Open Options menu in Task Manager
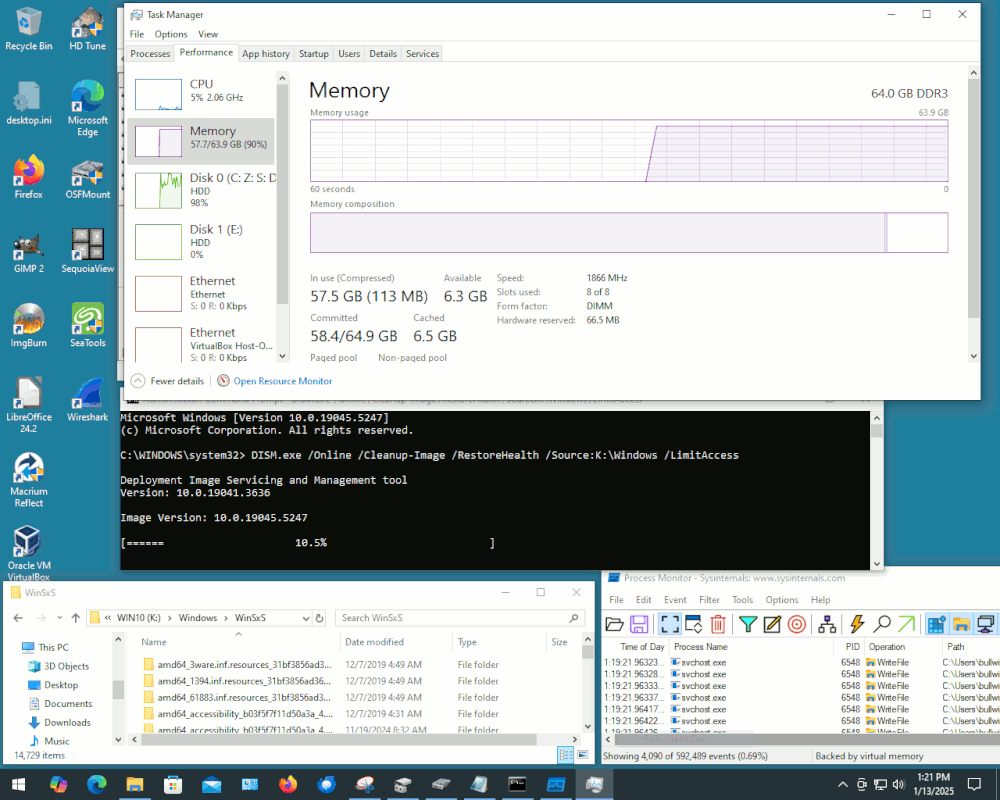This screenshot has width=1000, height=800. [171, 34]
